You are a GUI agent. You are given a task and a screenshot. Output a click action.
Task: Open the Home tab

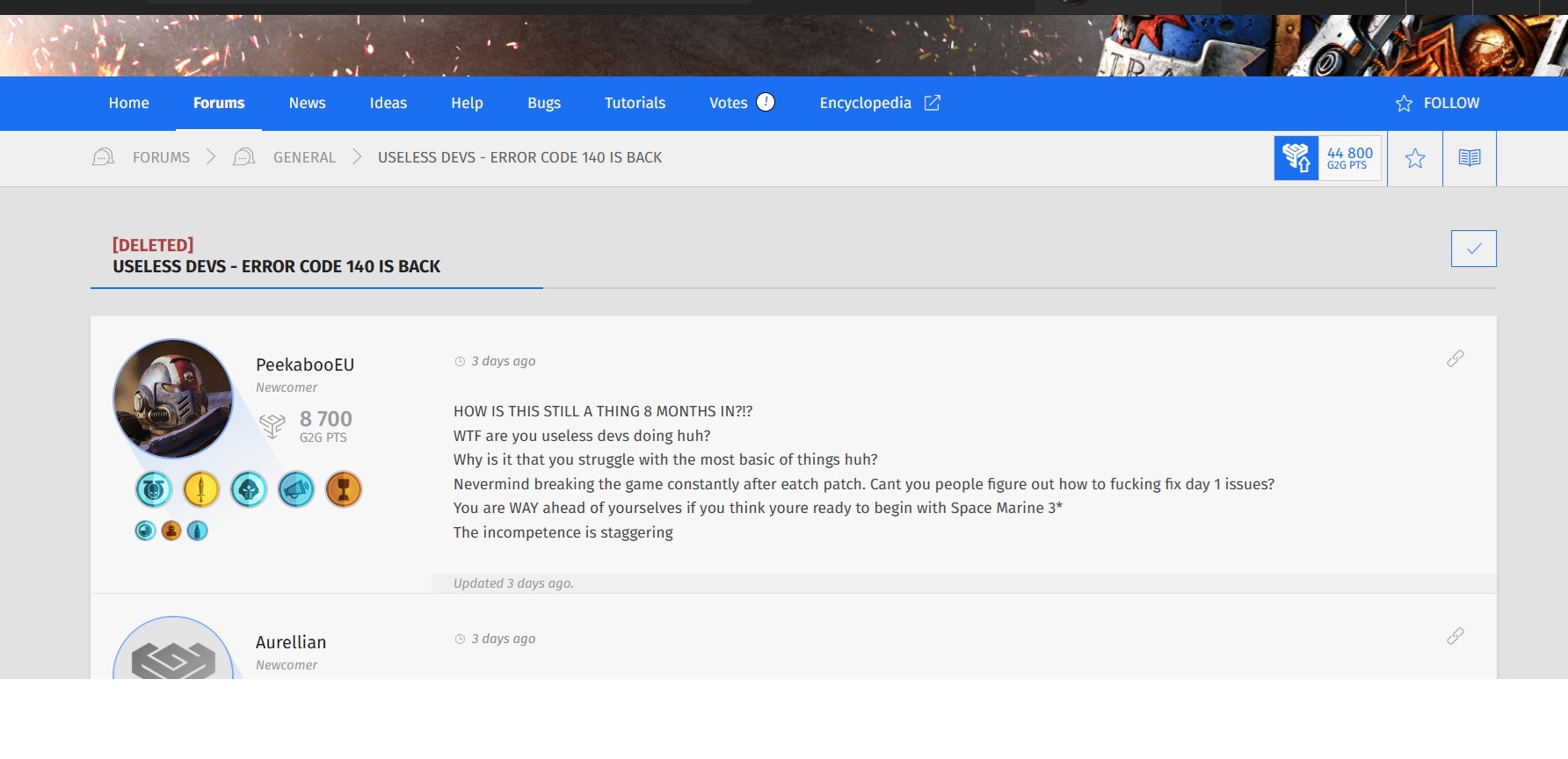point(129,103)
